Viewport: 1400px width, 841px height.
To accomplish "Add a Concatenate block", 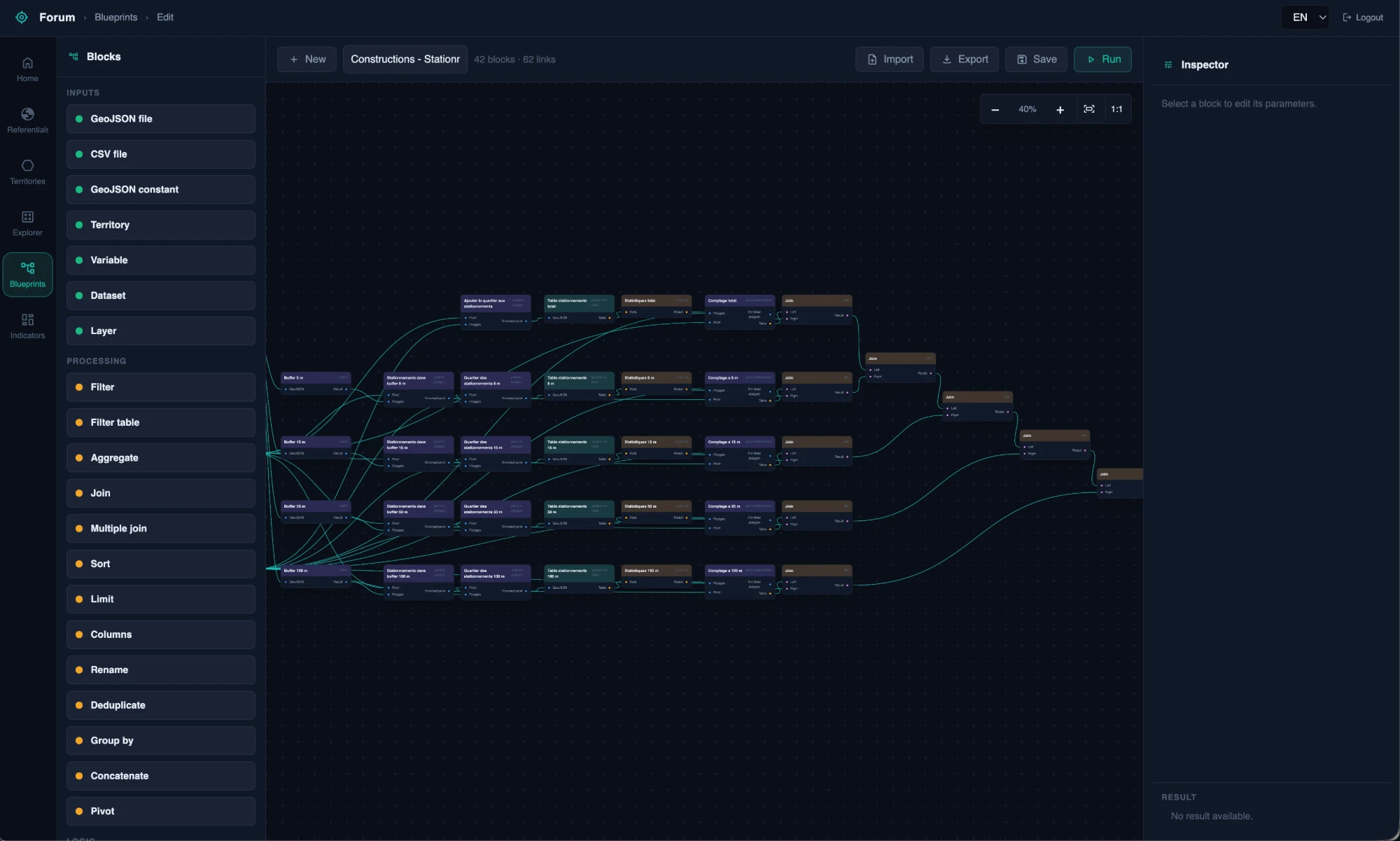I will [161, 776].
